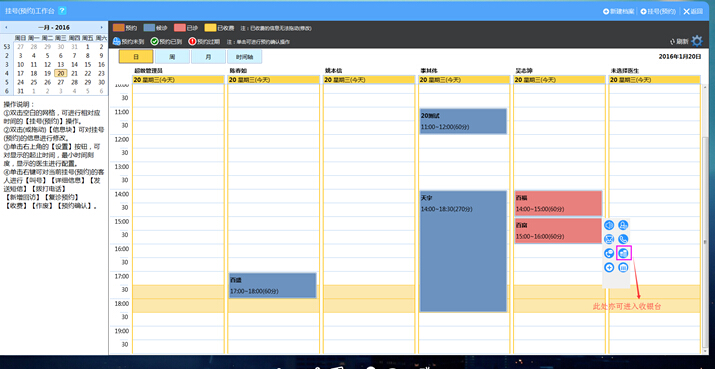Open patient details icon in popup
This screenshot has height=369, width=715.
click(x=623, y=225)
